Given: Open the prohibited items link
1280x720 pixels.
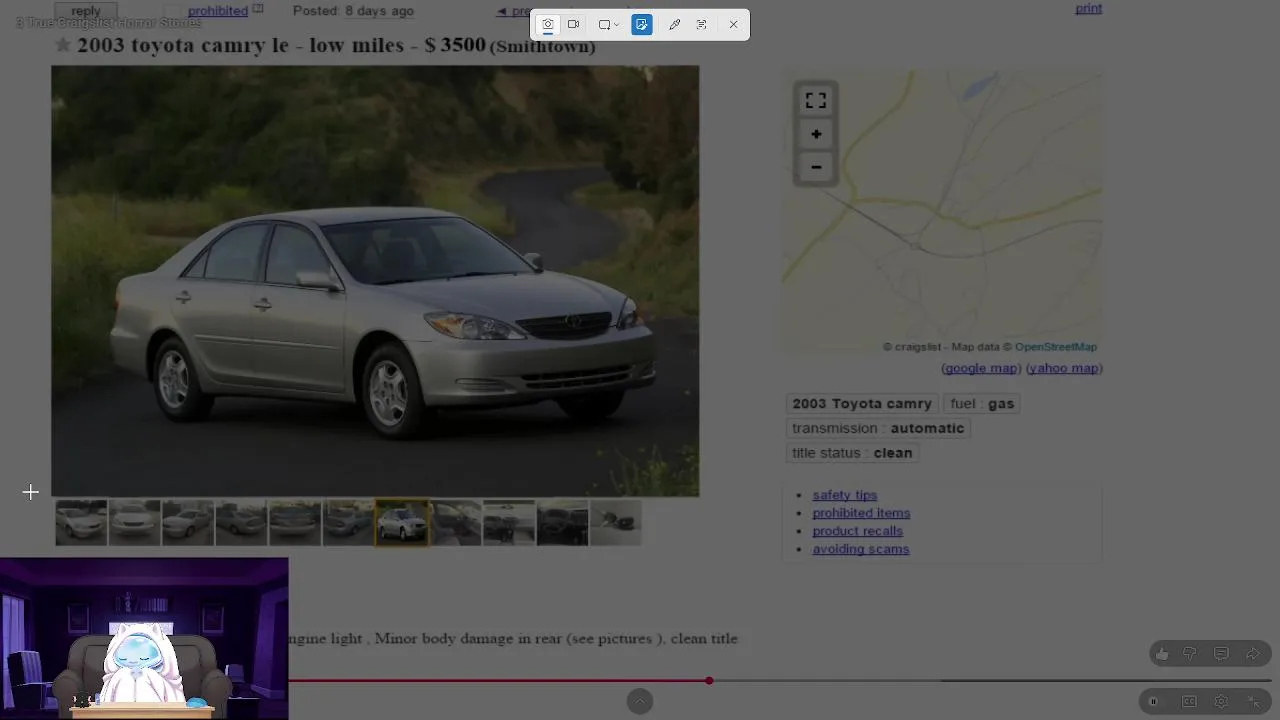Looking at the screenshot, I should 861,513.
